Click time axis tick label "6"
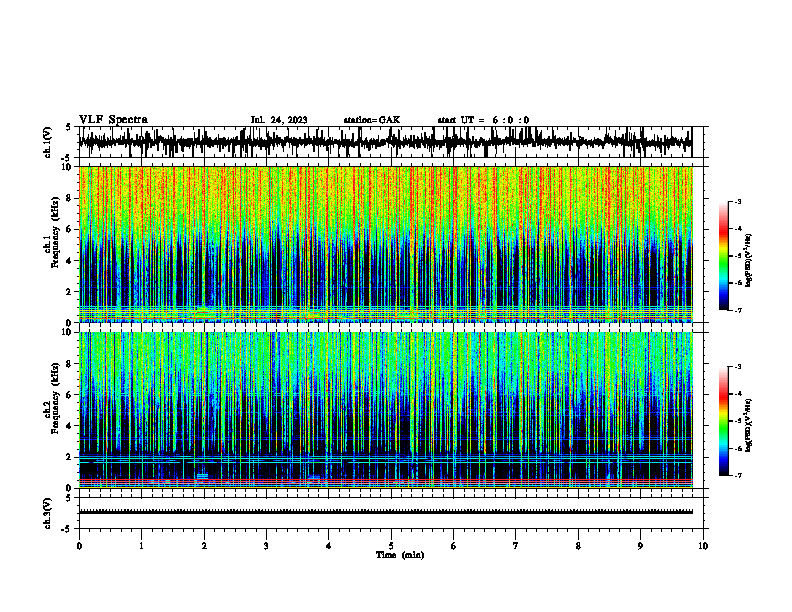Screen dimensions: 792x612 (454, 546)
